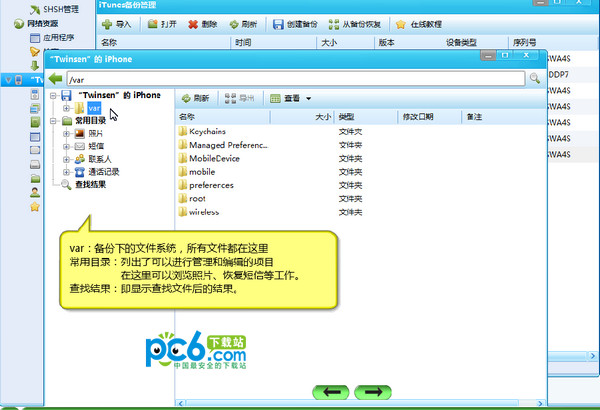Select the wireless folder

(204, 212)
